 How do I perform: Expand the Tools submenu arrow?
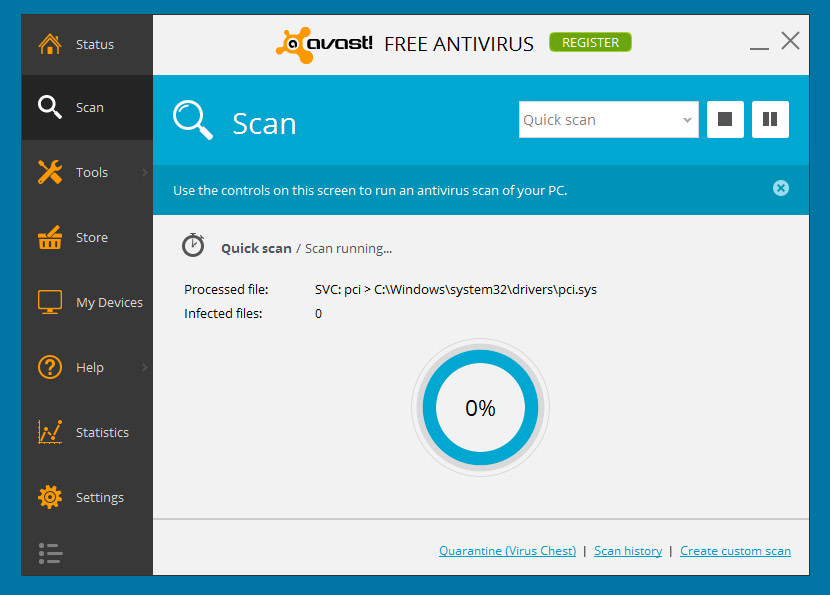pos(145,172)
